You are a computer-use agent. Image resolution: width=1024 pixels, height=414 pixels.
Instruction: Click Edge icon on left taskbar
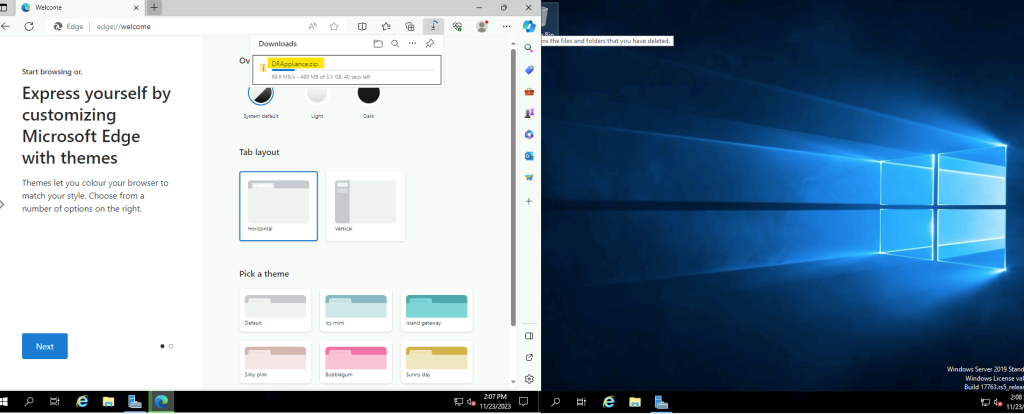161,402
